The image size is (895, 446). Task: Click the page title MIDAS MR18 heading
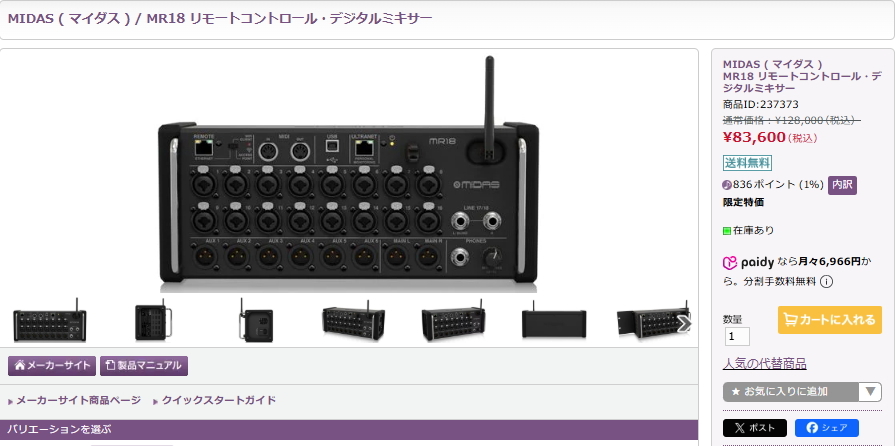coord(220,18)
